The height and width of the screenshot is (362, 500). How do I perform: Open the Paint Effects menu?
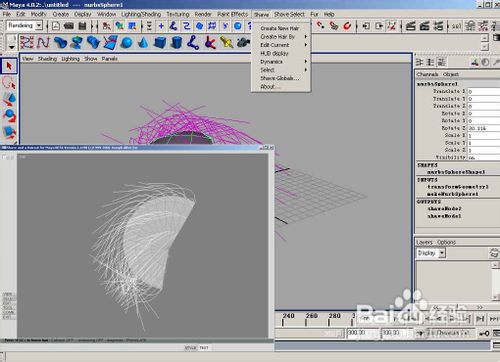click(232, 14)
